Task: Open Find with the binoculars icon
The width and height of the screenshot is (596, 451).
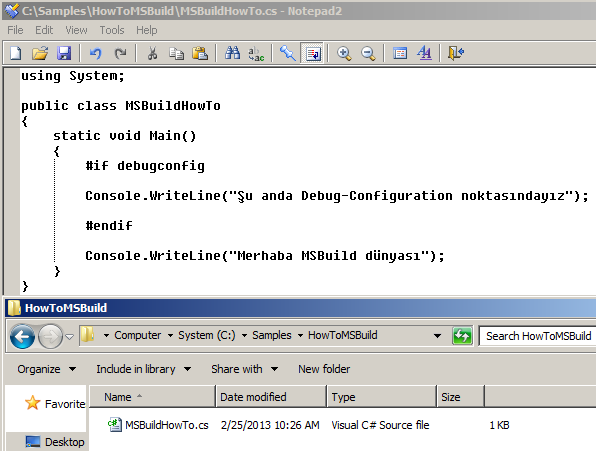Action: coord(232,53)
